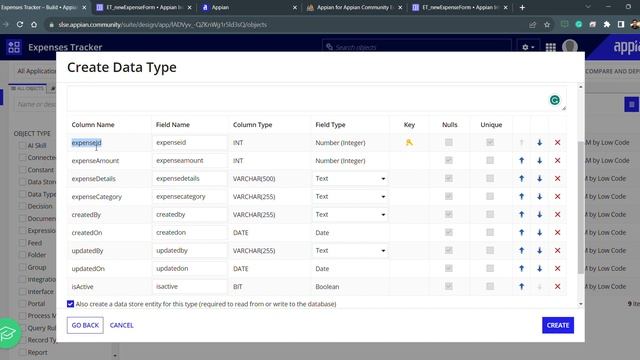This screenshot has height=360, width=640.
Task: Open the settings gear menu
Action: tap(528, 47)
